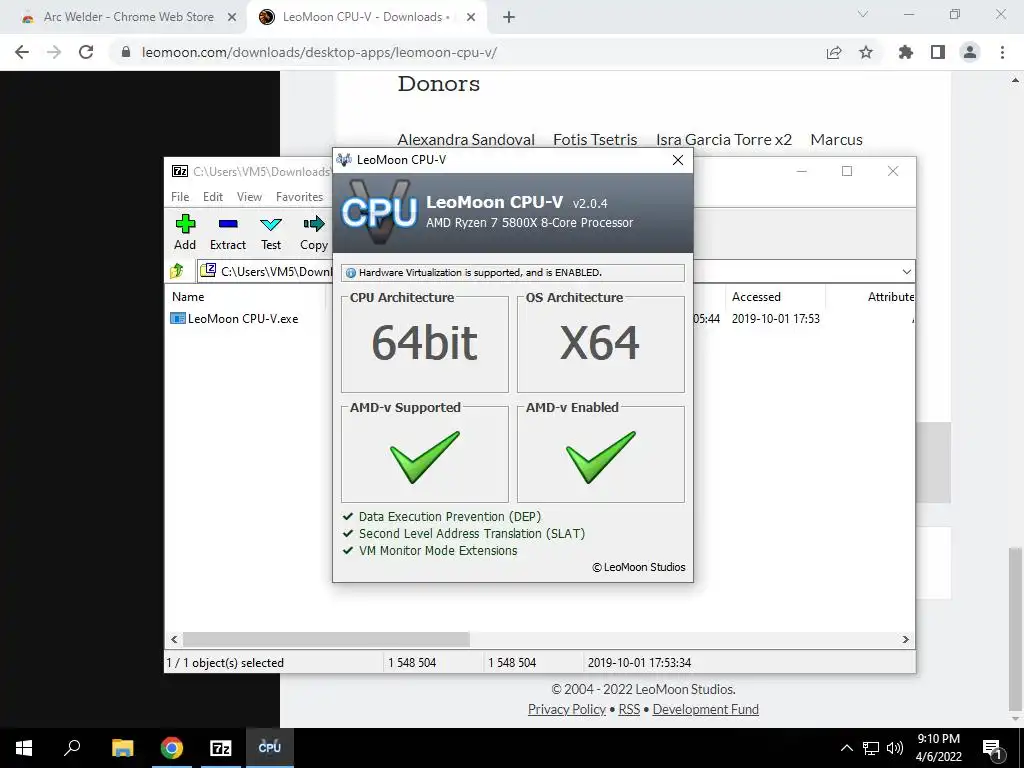Open Chrome profile avatar
Screen dimensions: 1024x768
pyautogui.click(x=970, y=52)
